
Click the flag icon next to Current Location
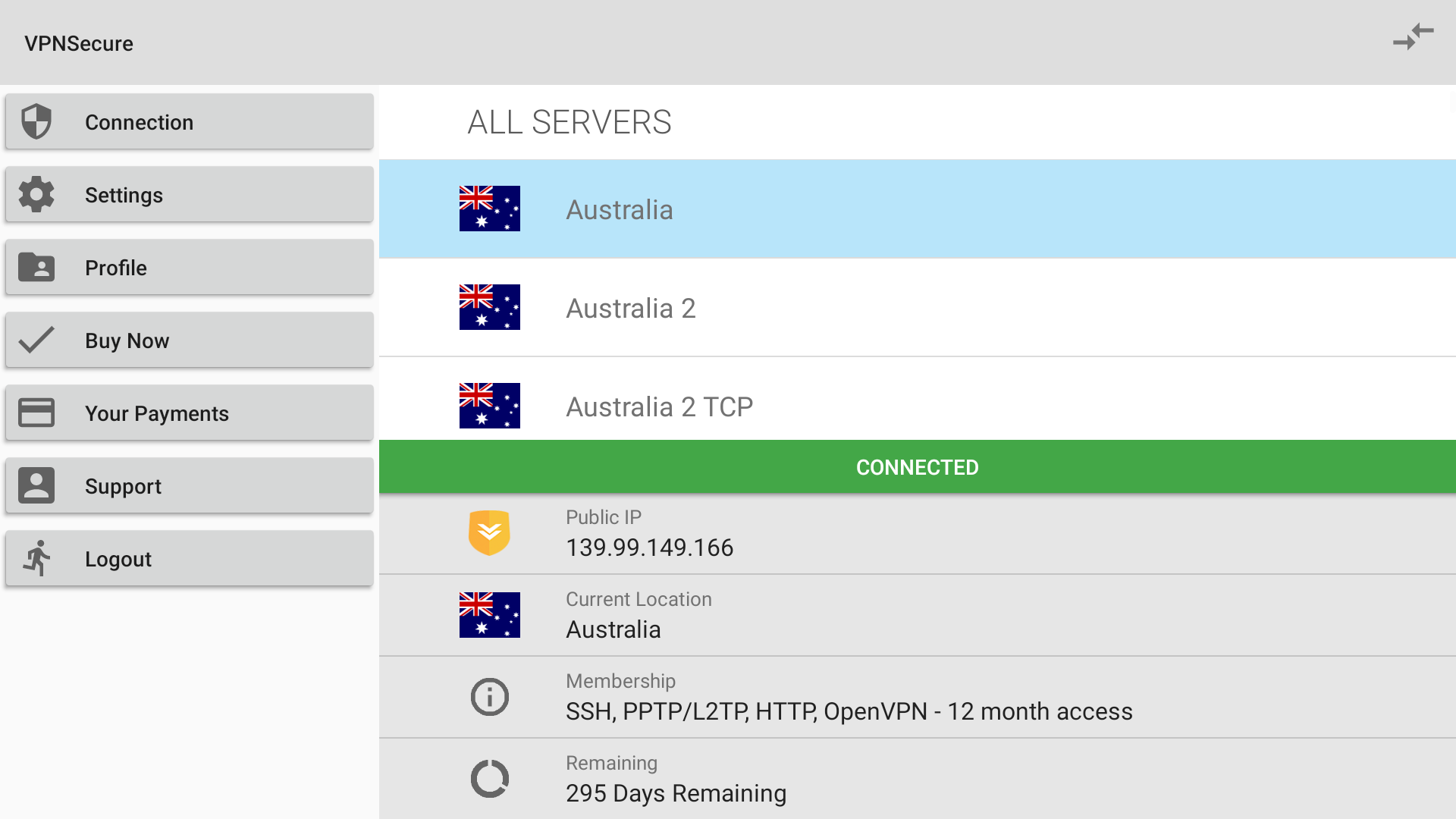tap(490, 615)
